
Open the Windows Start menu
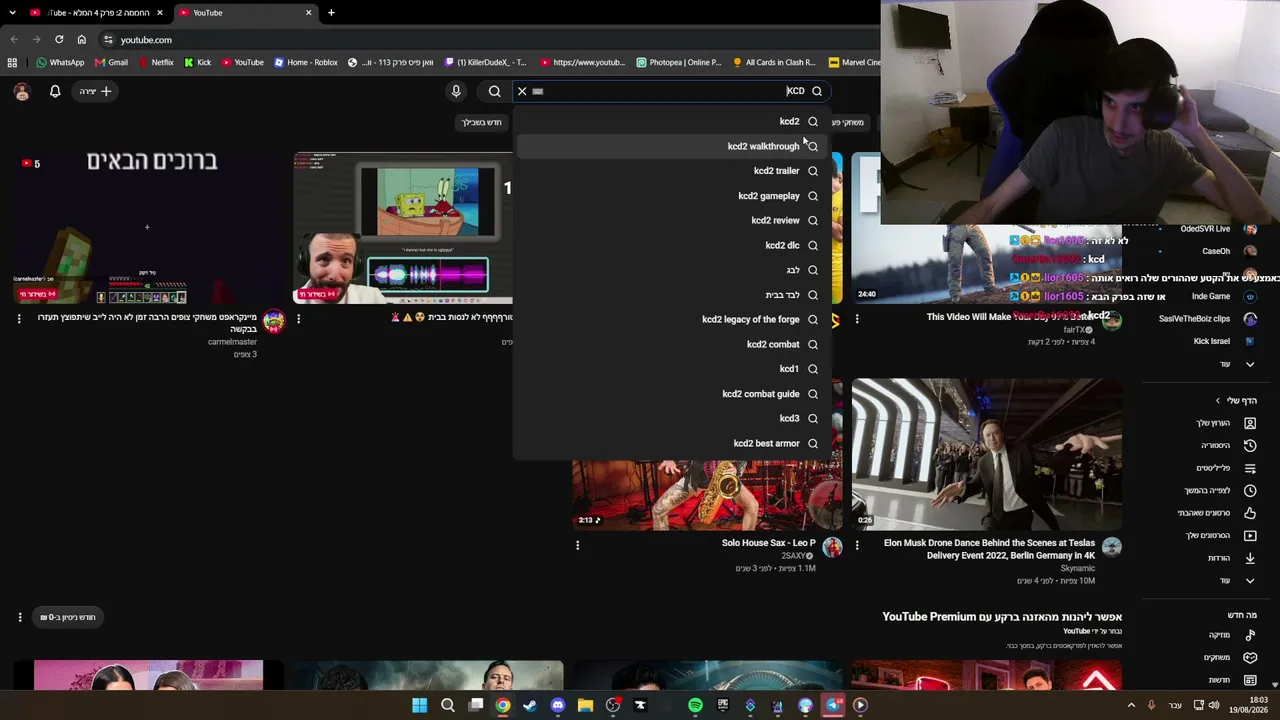click(420, 706)
